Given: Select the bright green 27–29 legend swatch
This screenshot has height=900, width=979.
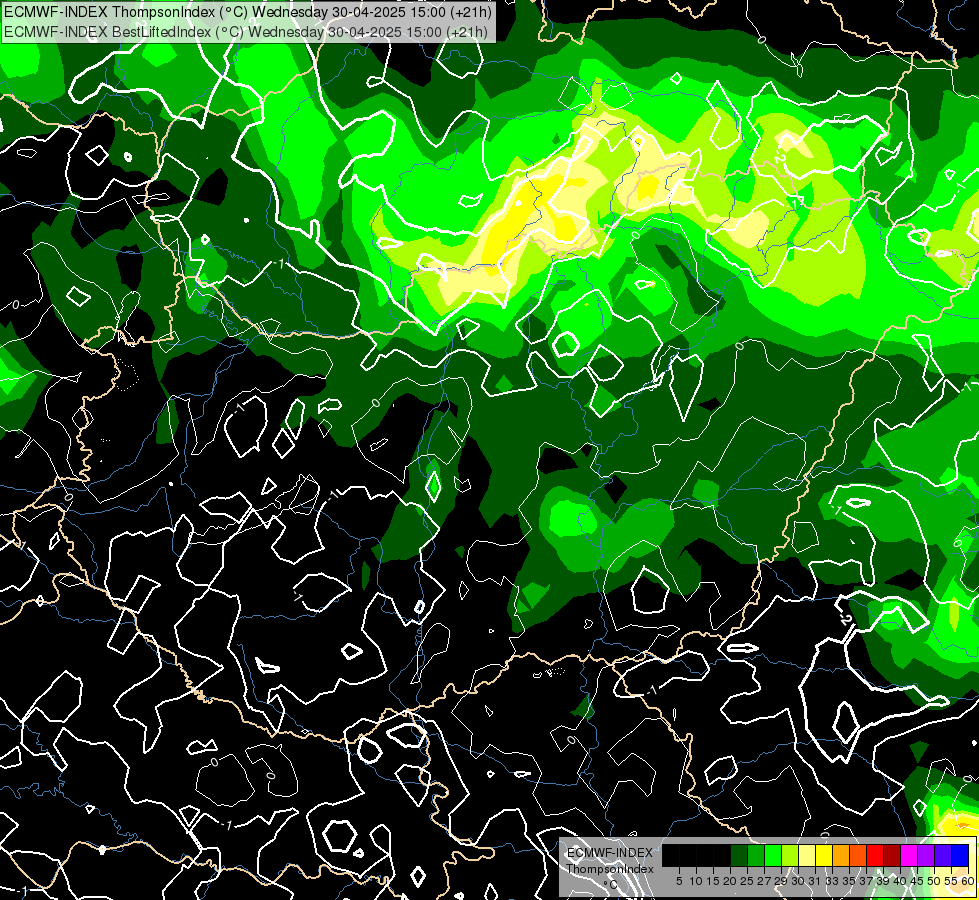Looking at the screenshot, I should click(x=773, y=856).
